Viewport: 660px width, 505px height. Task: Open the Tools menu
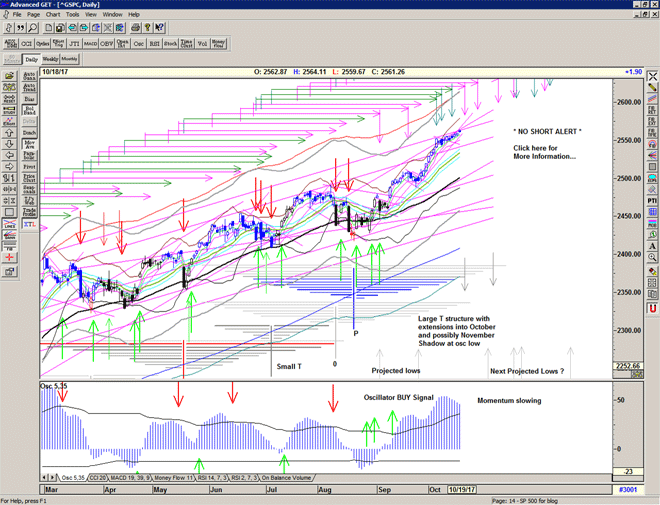(73, 15)
